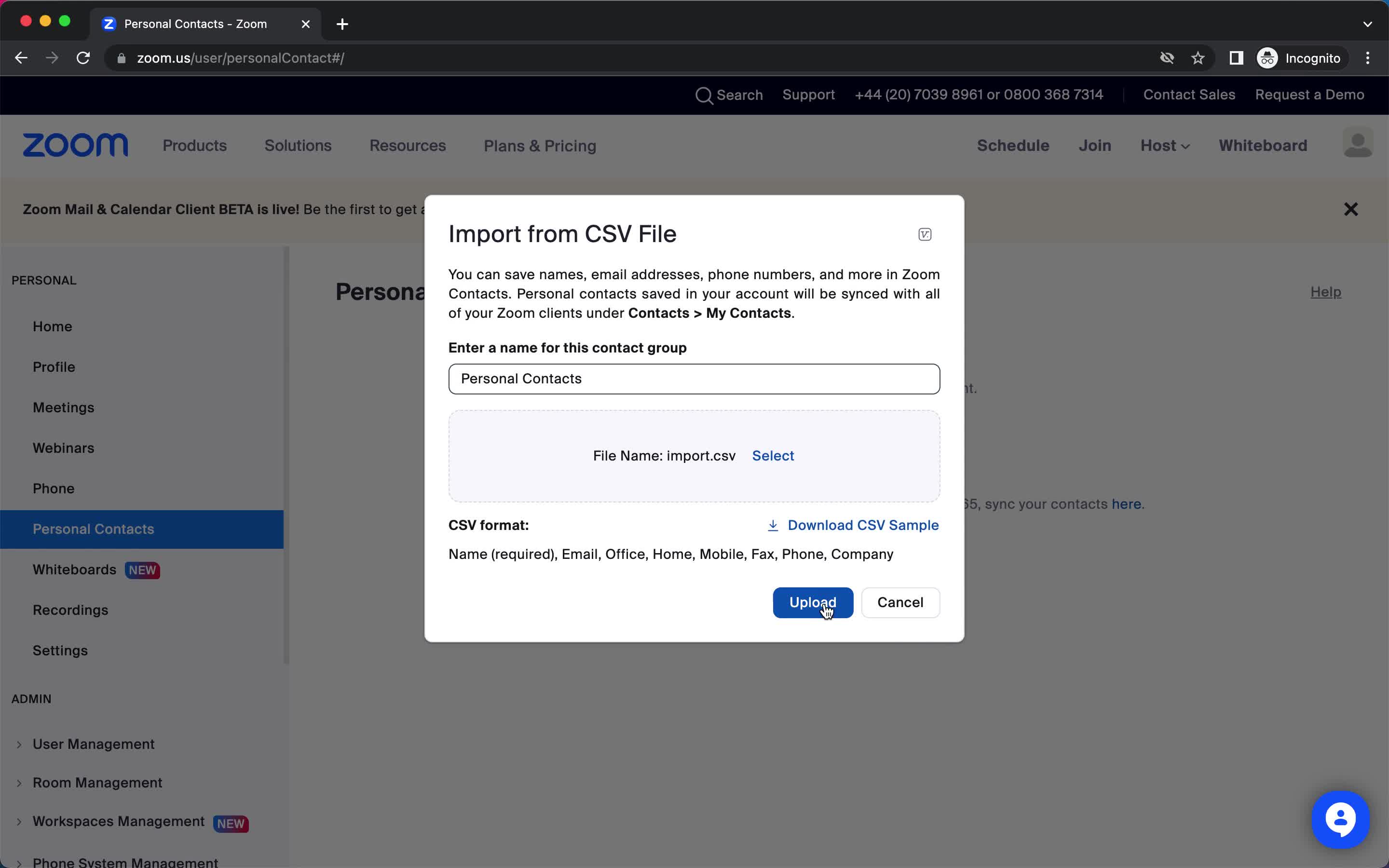
Task: Open Solutions in the Zoom navigation
Action: 298,146
